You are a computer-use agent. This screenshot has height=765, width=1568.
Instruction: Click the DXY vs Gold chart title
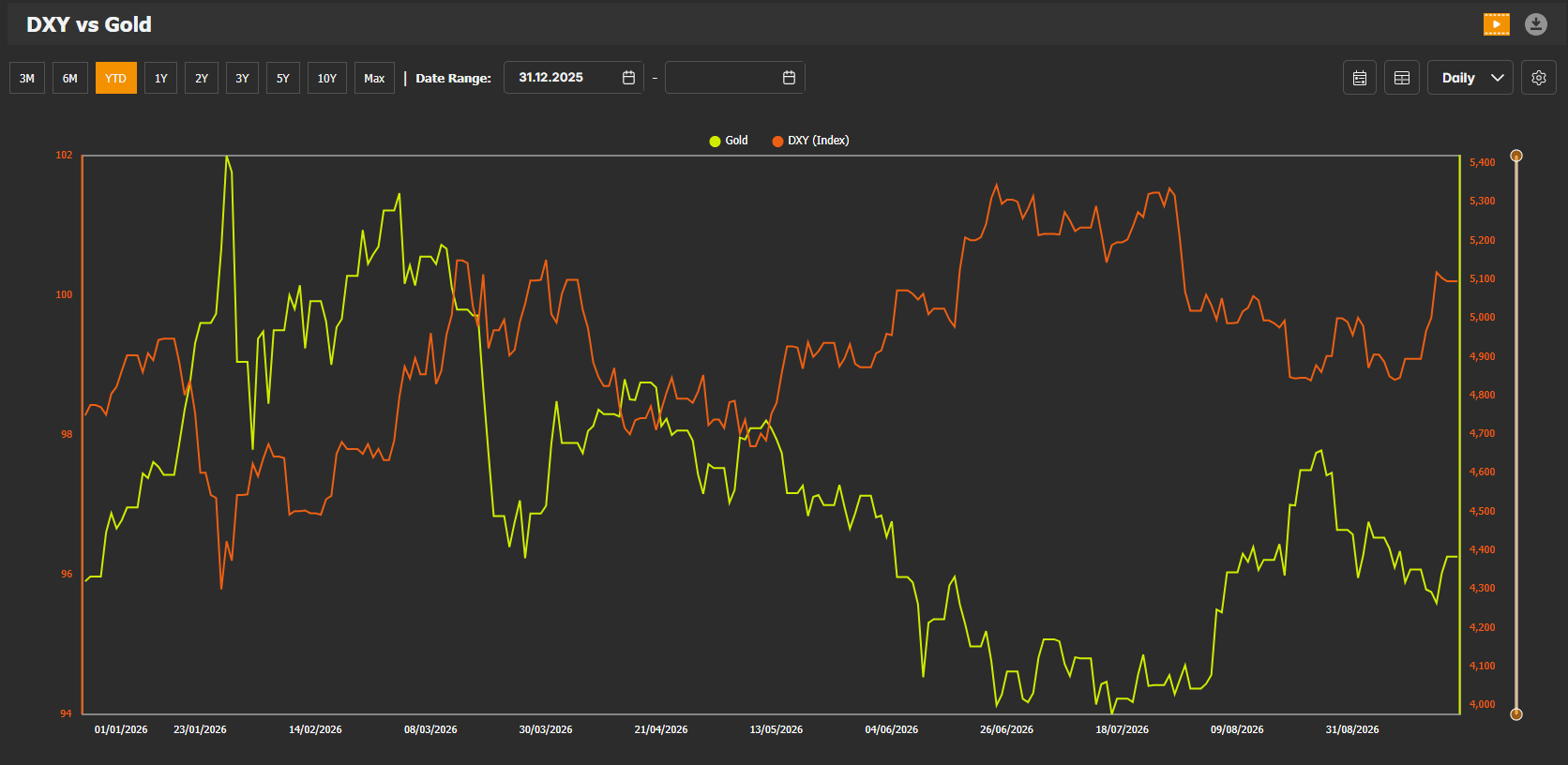[89, 24]
